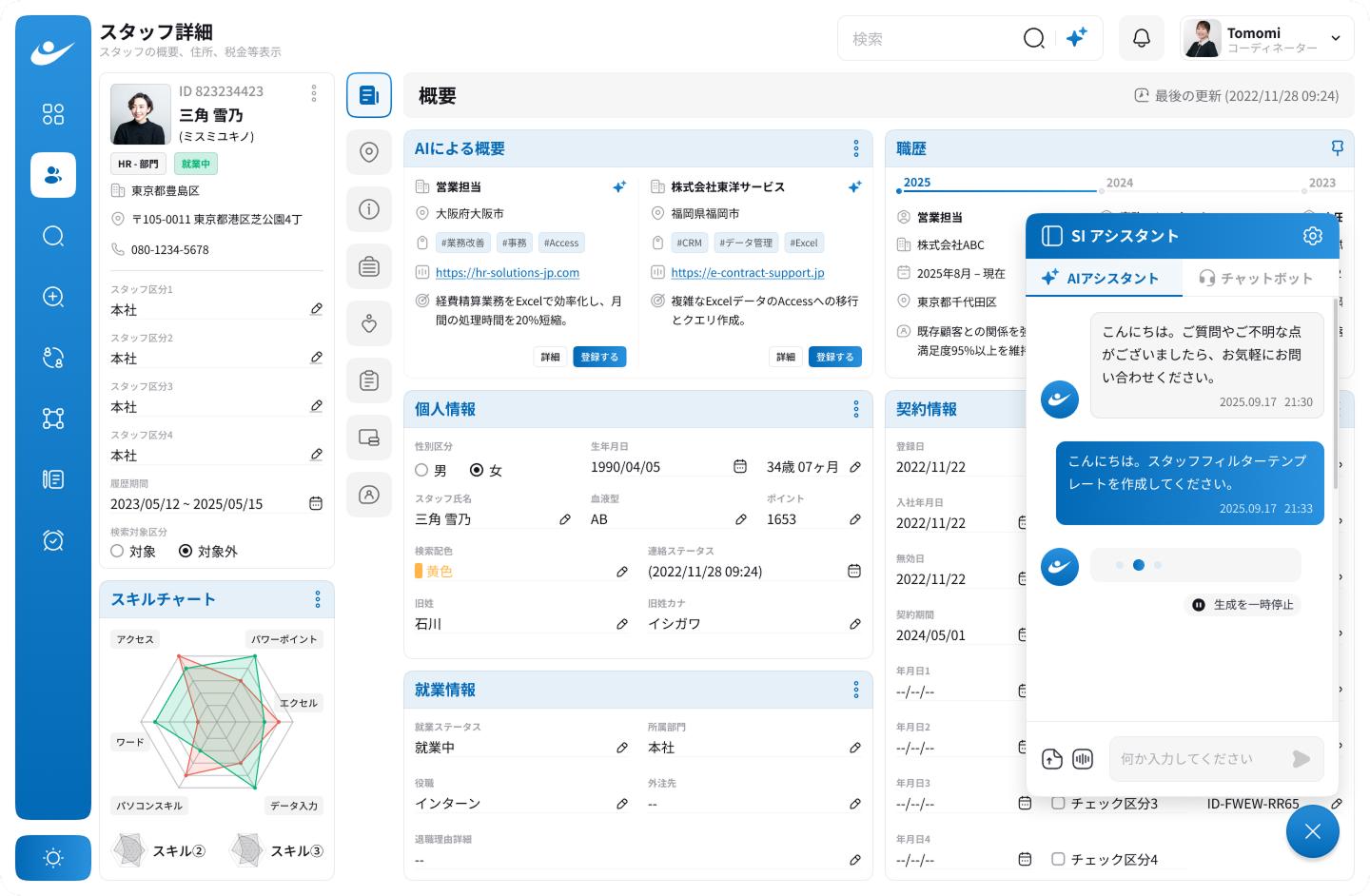Open the location pin section icon
This screenshot has width=1370, height=896.
(x=369, y=152)
